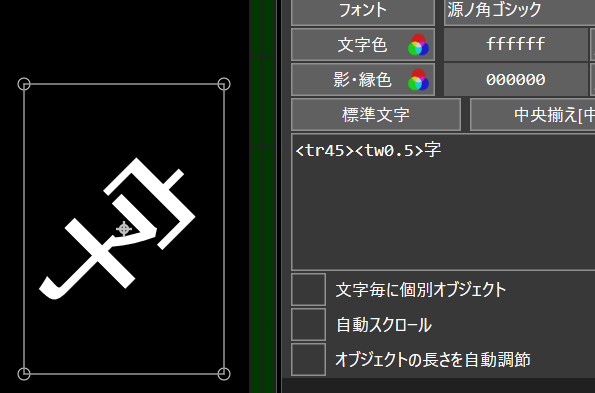Open the 標準文字 style dropdown

376,115
